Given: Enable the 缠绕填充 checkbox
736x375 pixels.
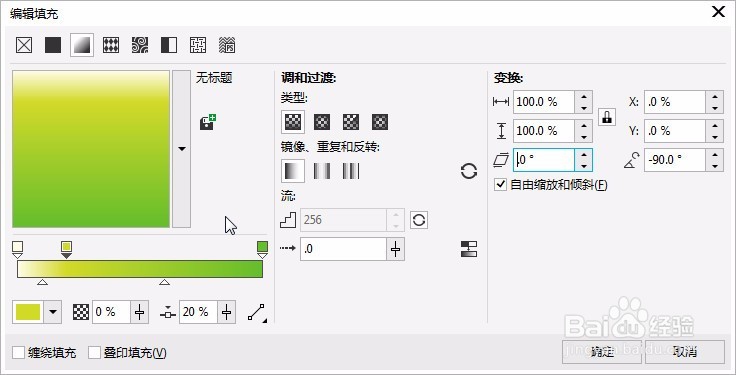Looking at the screenshot, I should click(x=18, y=352).
